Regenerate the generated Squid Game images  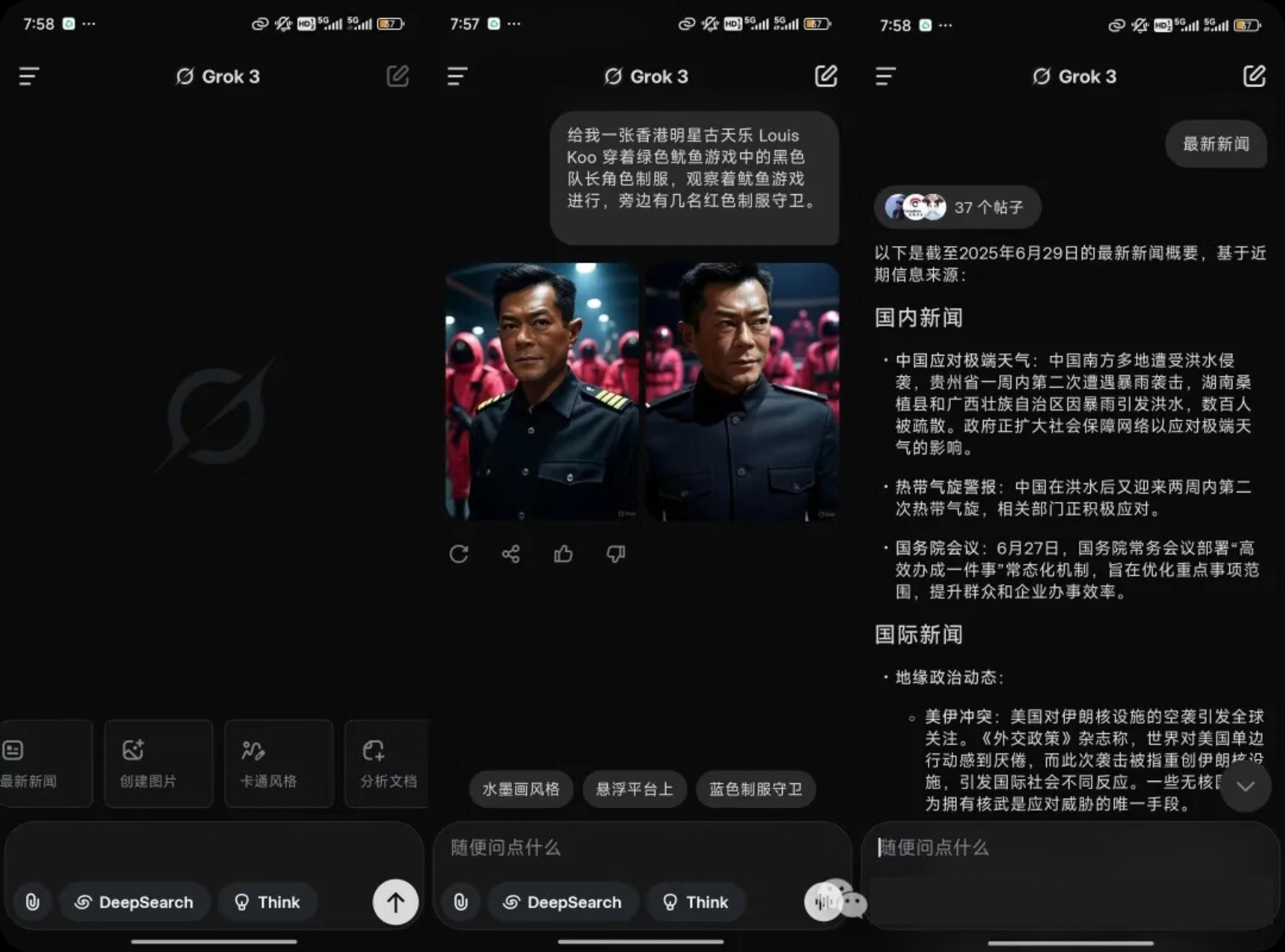point(458,554)
